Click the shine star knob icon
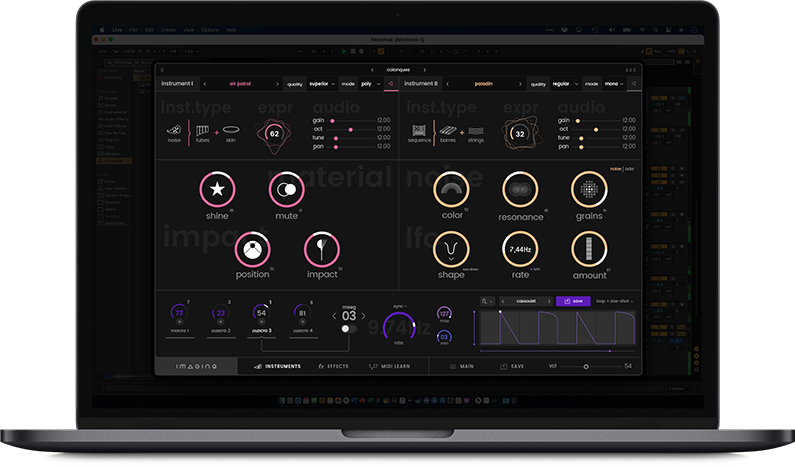Screen dimensions: 795x467 point(217,188)
